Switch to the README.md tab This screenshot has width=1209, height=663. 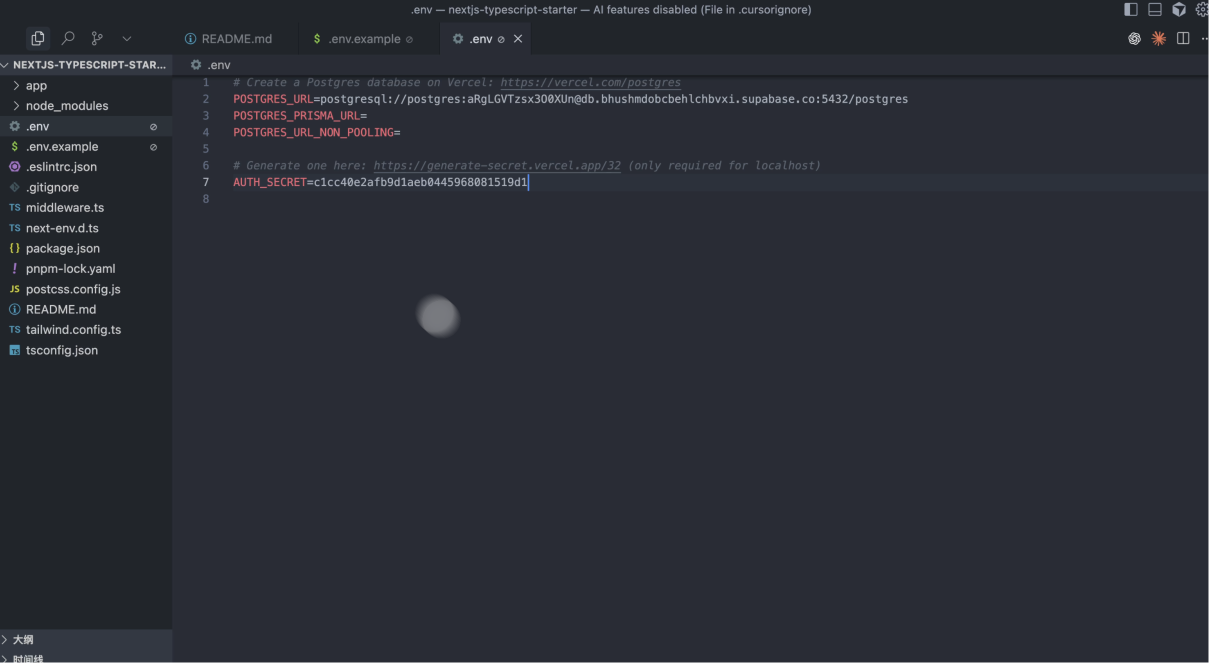coord(236,39)
